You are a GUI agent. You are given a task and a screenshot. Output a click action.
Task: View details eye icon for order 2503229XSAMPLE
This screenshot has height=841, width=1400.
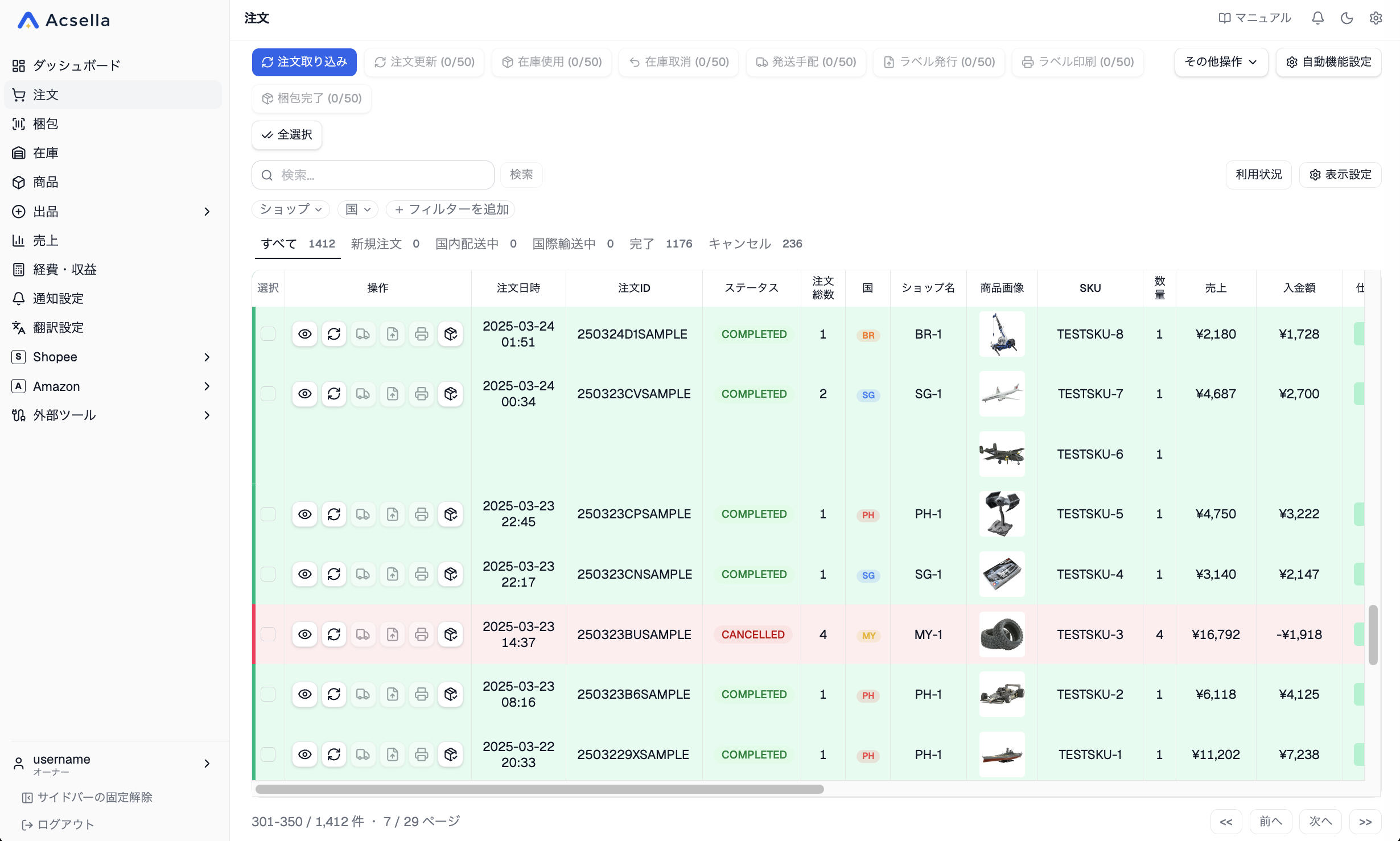click(305, 754)
